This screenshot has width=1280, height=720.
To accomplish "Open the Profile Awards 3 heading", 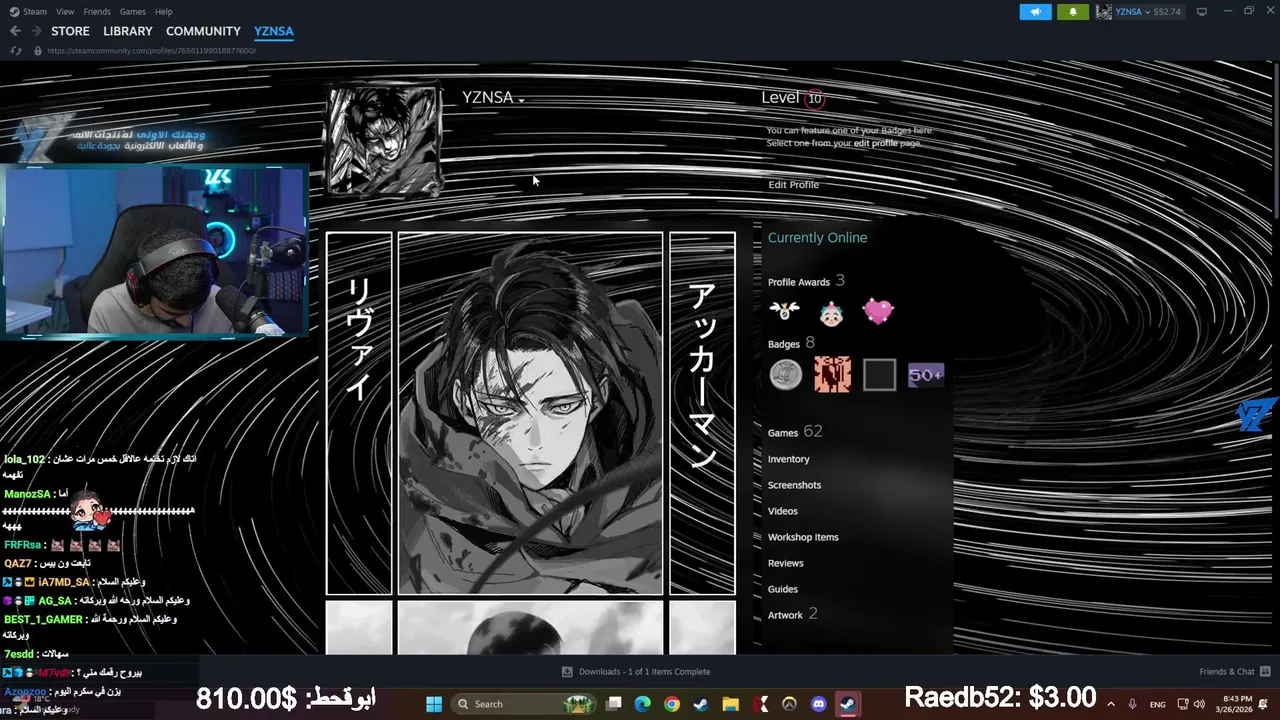I will [x=806, y=281].
